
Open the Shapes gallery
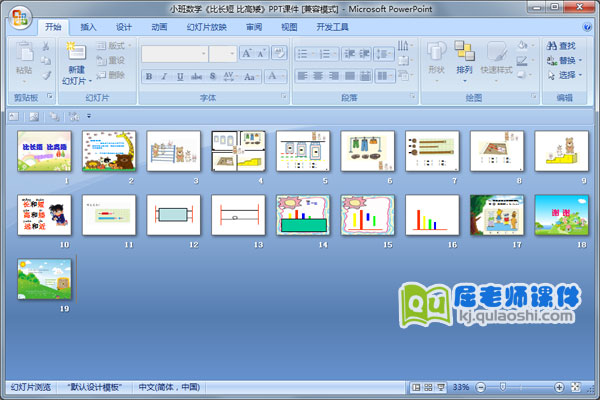(436, 59)
